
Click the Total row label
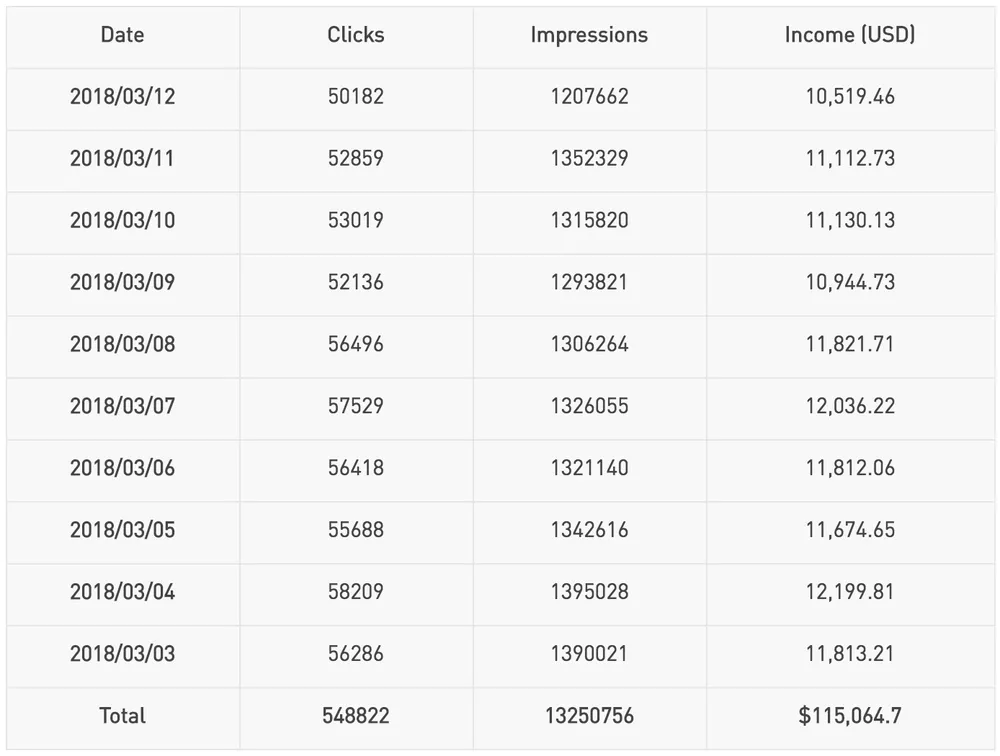(x=122, y=716)
